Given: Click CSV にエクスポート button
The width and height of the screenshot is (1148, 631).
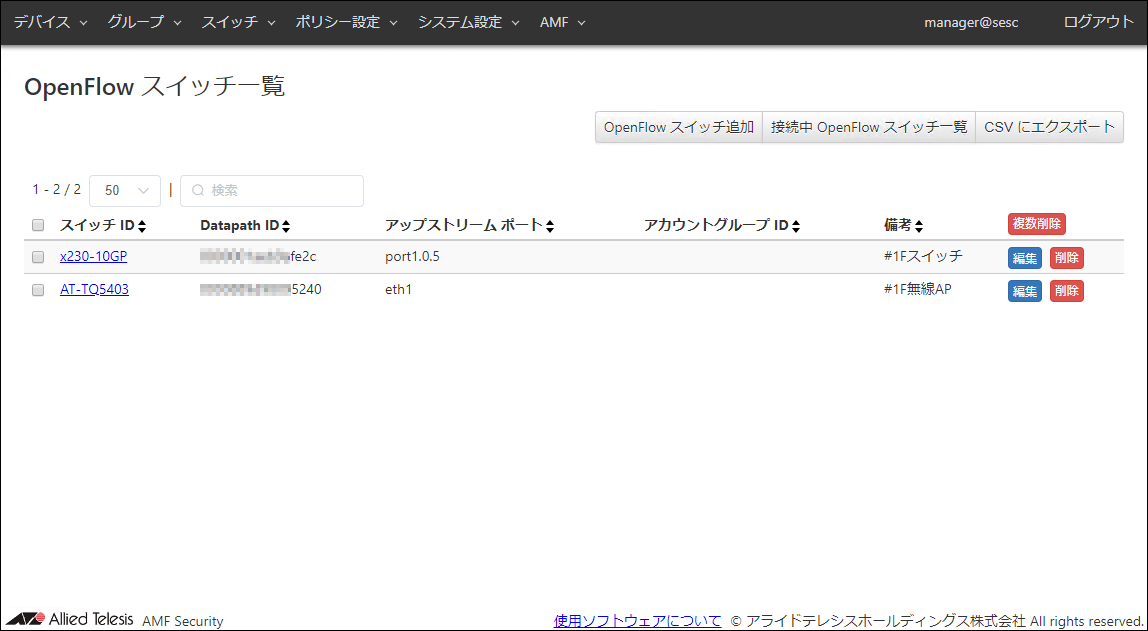Looking at the screenshot, I should tap(1049, 127).
